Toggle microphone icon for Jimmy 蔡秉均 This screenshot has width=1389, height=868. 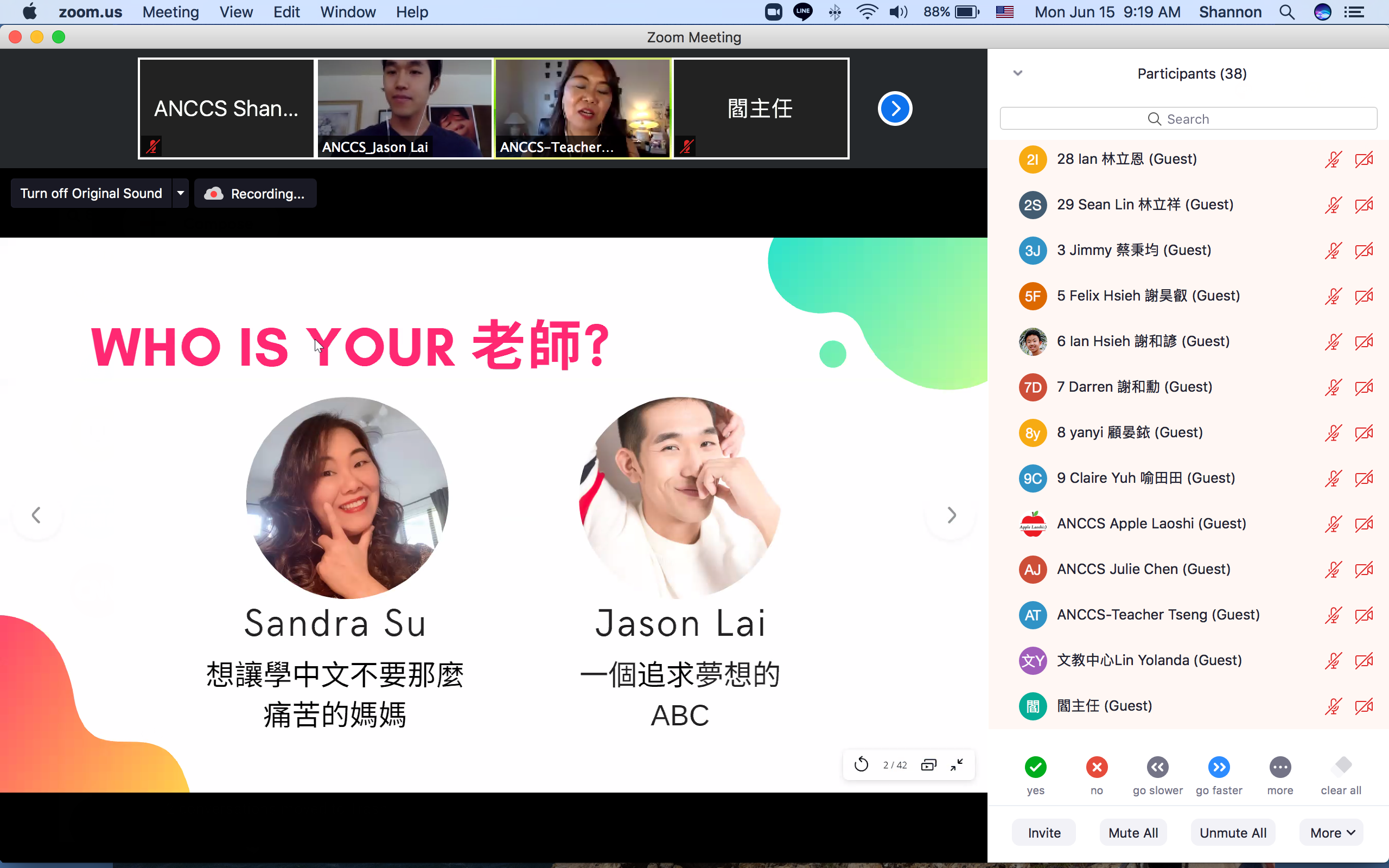click(x=1333, y=250)
